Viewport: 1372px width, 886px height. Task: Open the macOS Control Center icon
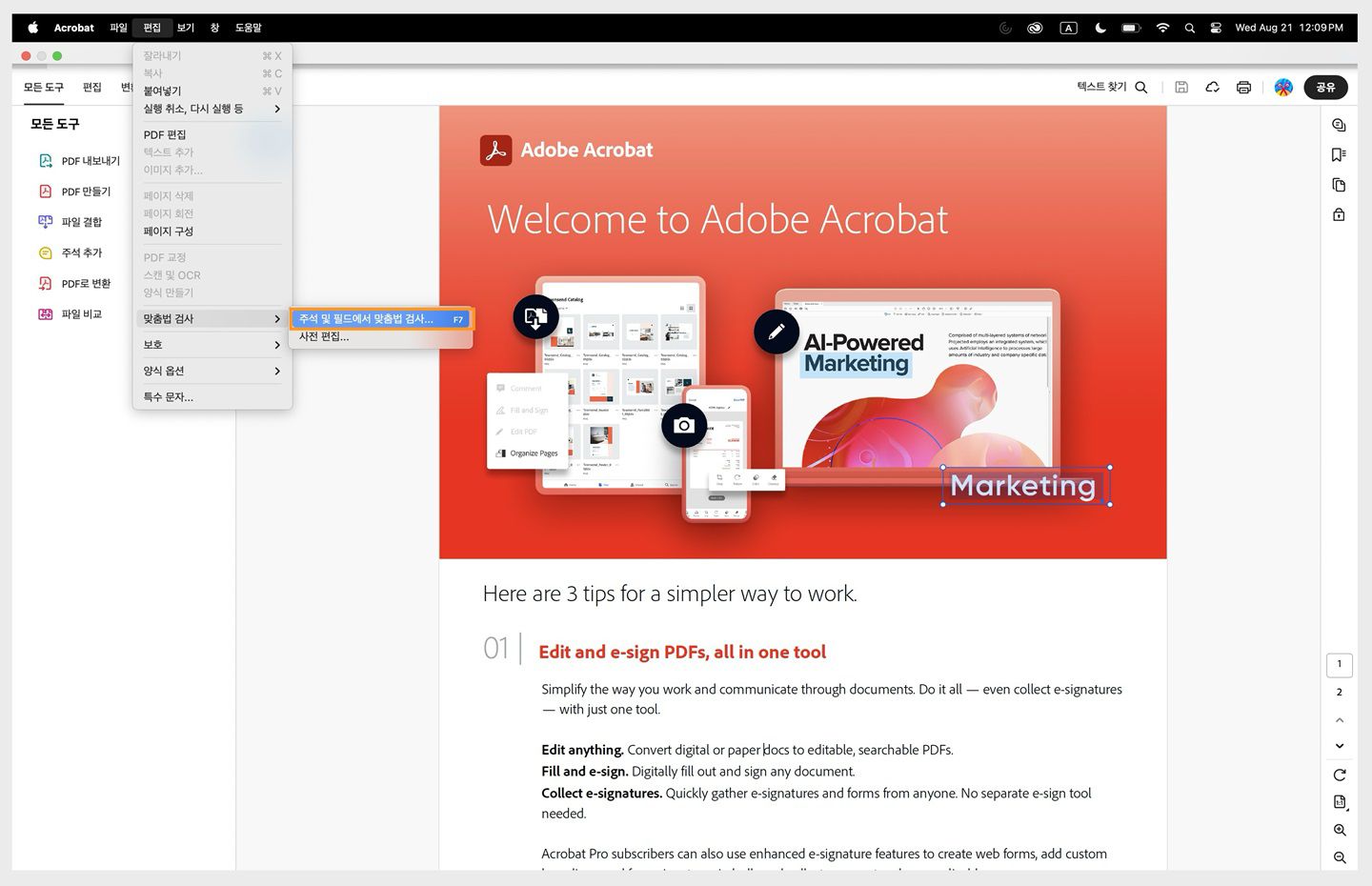(1216, 28)
